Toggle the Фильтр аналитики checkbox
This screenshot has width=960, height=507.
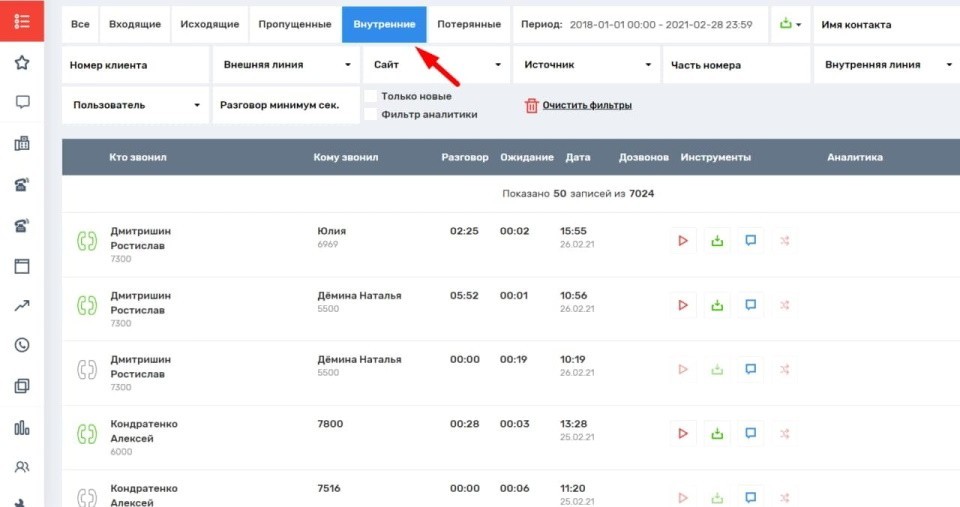(x=371, y=114)
